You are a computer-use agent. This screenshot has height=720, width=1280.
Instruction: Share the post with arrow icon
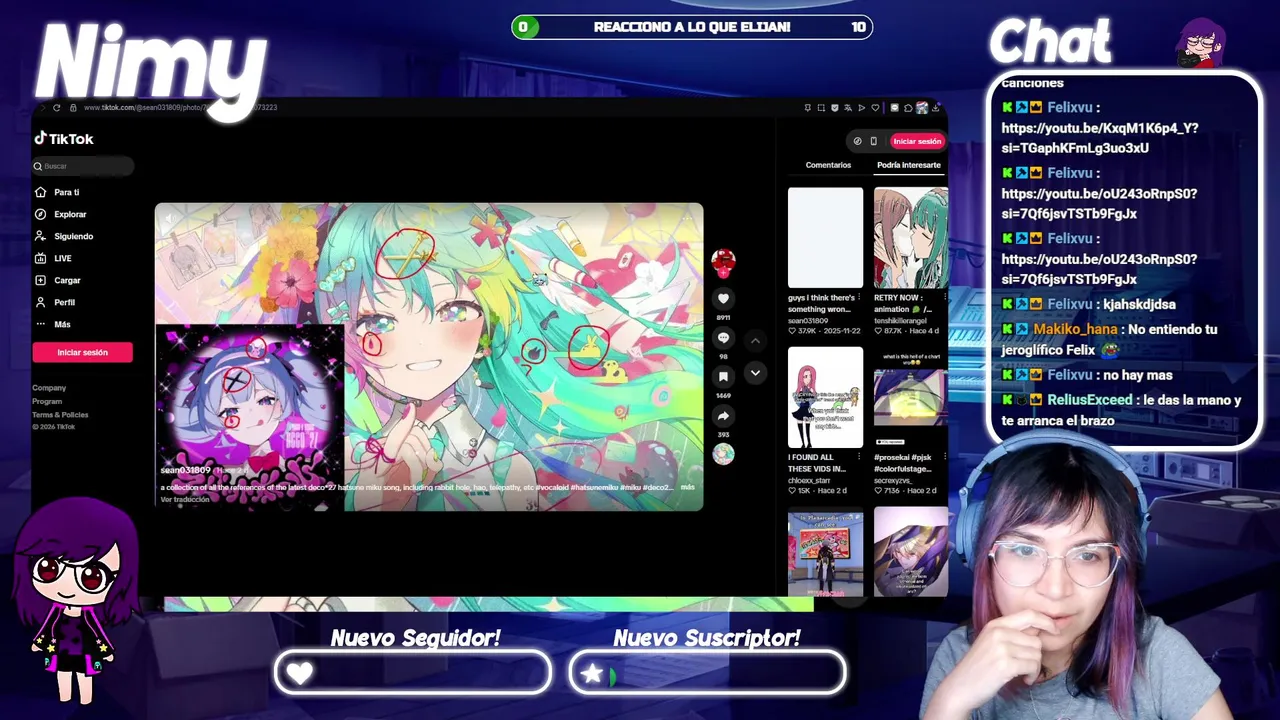(x=723, y=415)
